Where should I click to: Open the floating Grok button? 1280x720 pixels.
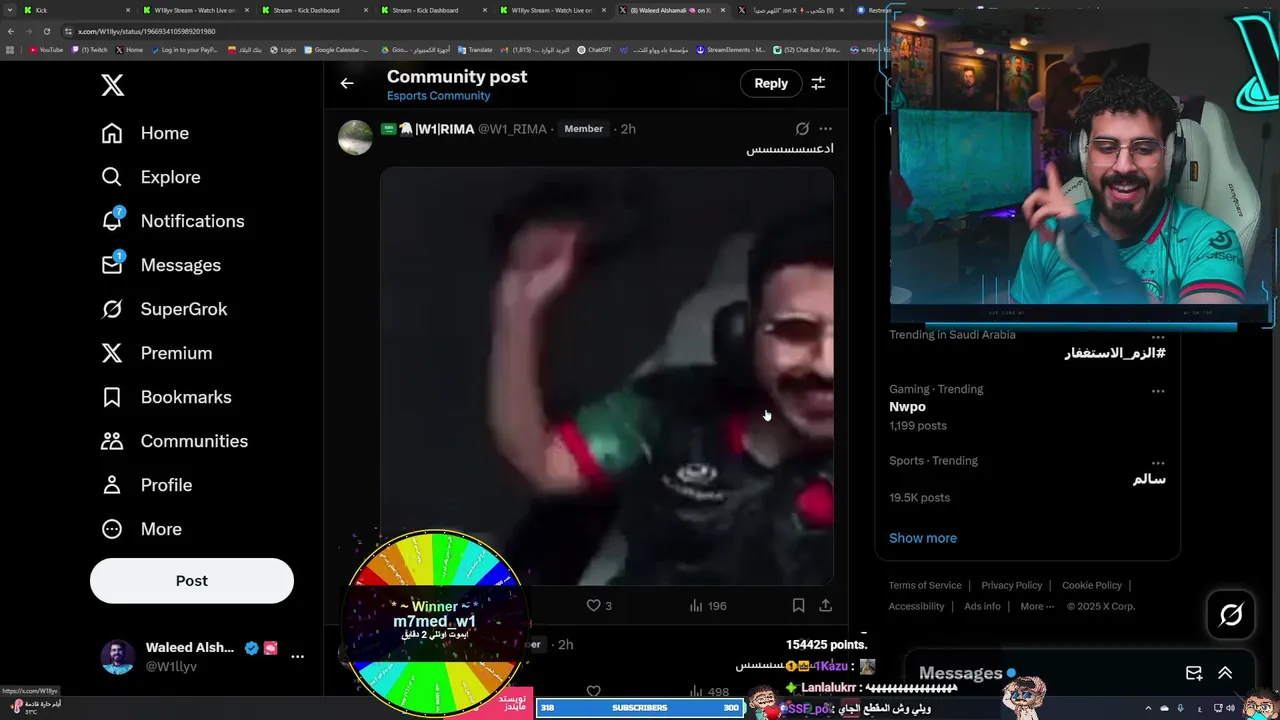coord(1231,615)
